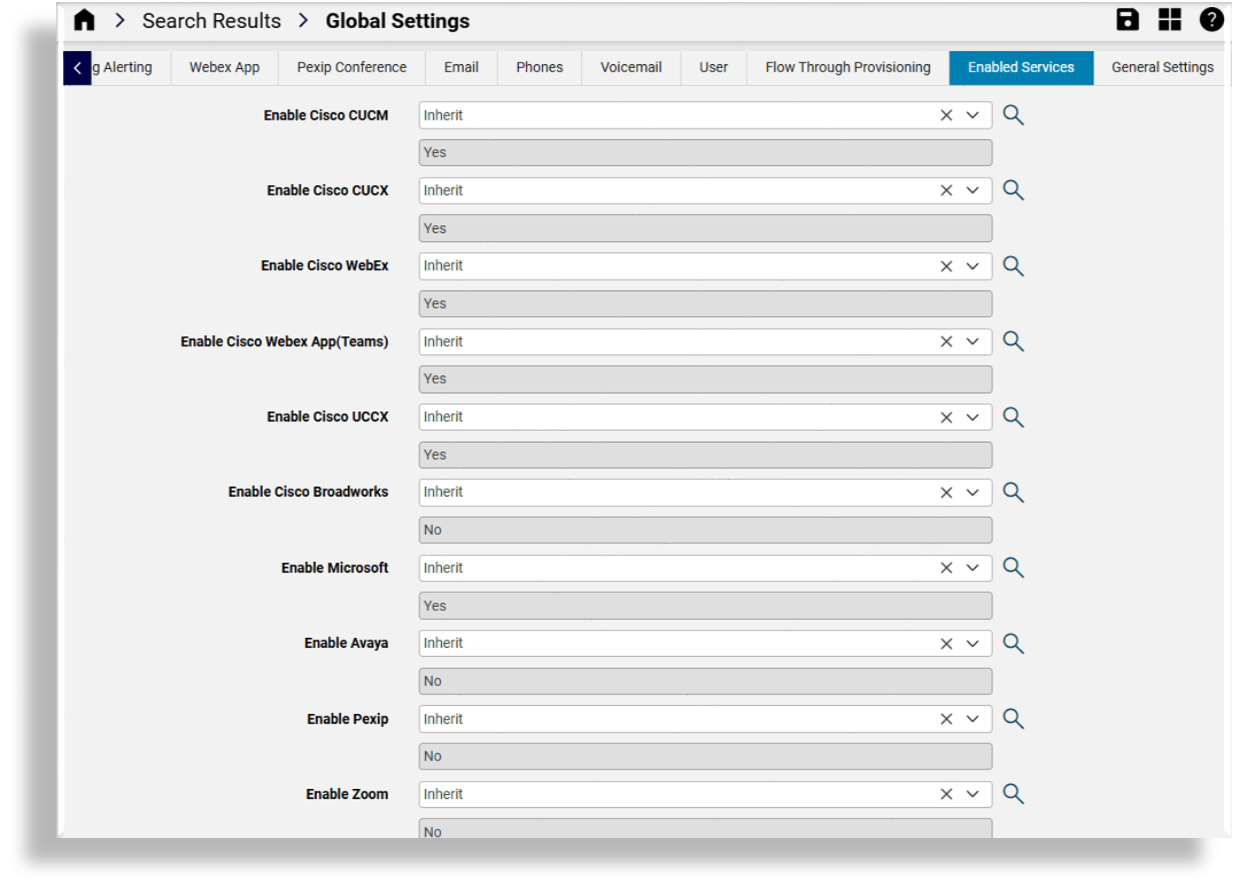Open the app grid icon near Save
Screen dimensions: 1234x889
click(x=1168, y=19)
